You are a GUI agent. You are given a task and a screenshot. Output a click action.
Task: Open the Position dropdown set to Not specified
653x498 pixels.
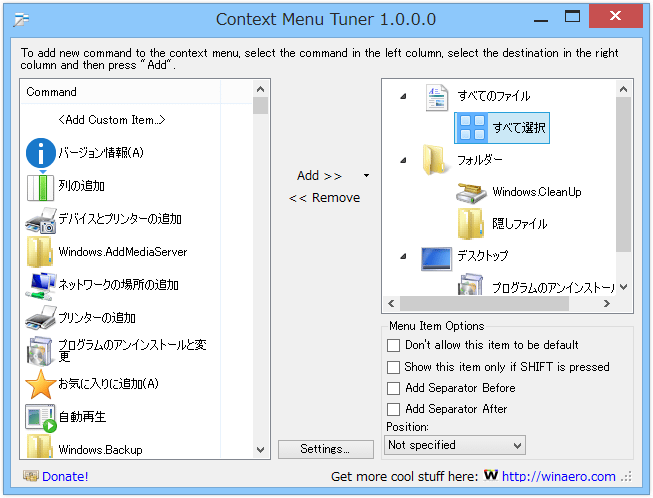(455, 445)
